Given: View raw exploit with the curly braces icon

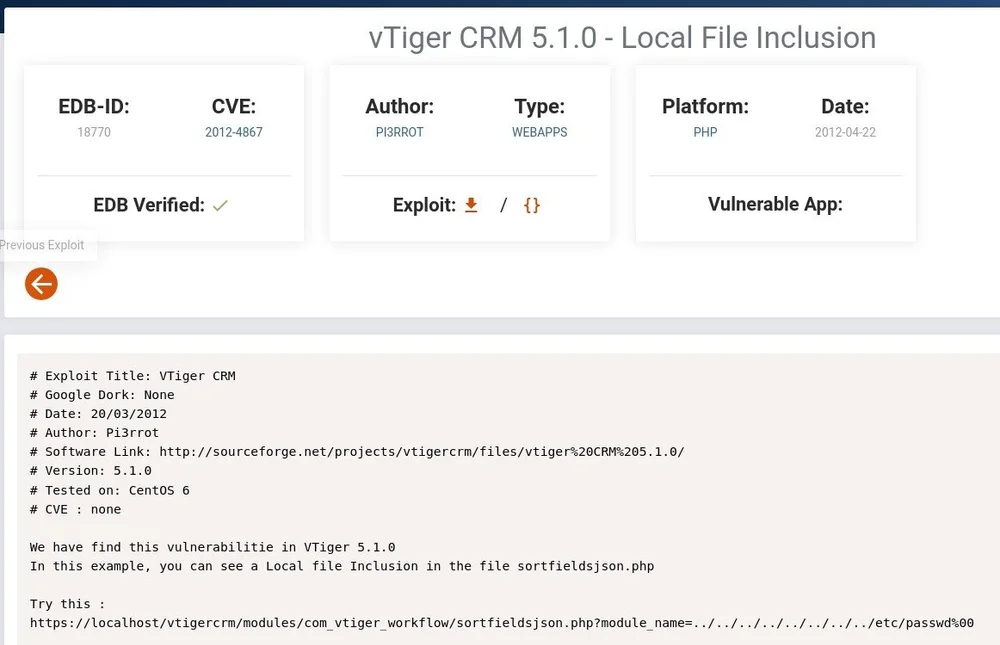Looking at the screenshot, I should (x=532, y=205).
